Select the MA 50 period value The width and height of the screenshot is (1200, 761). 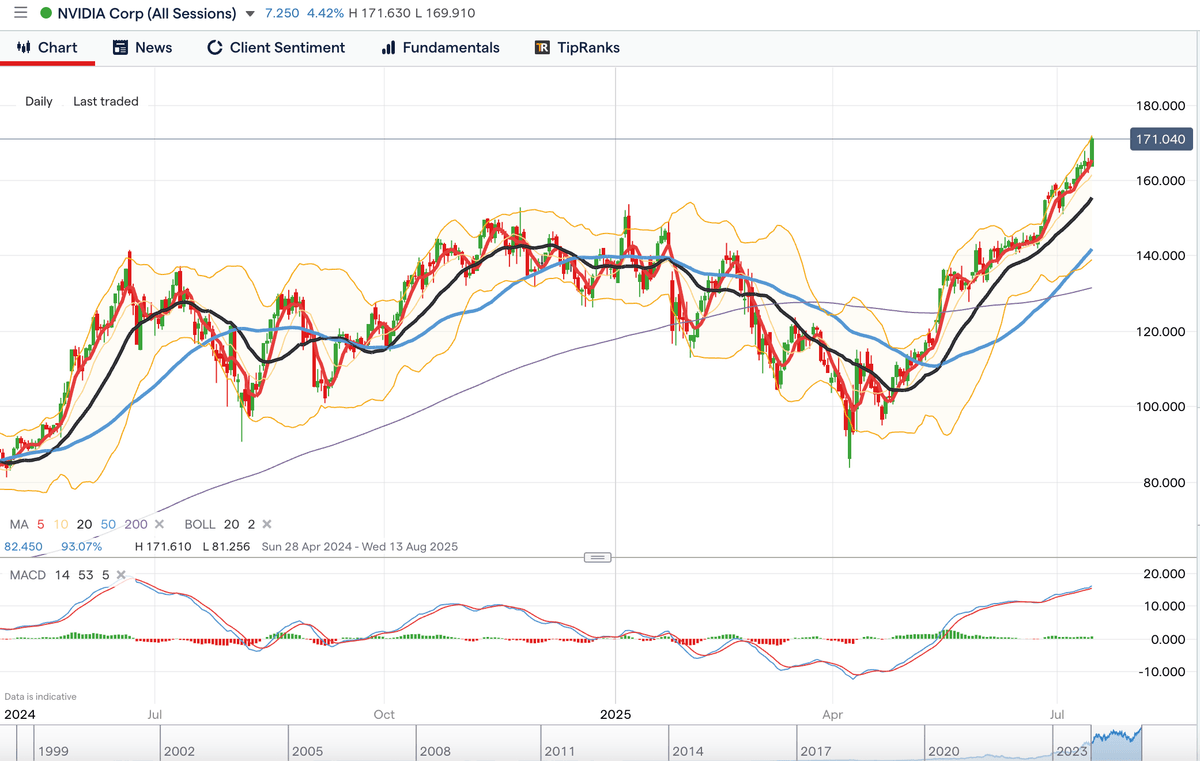(109, 524)
